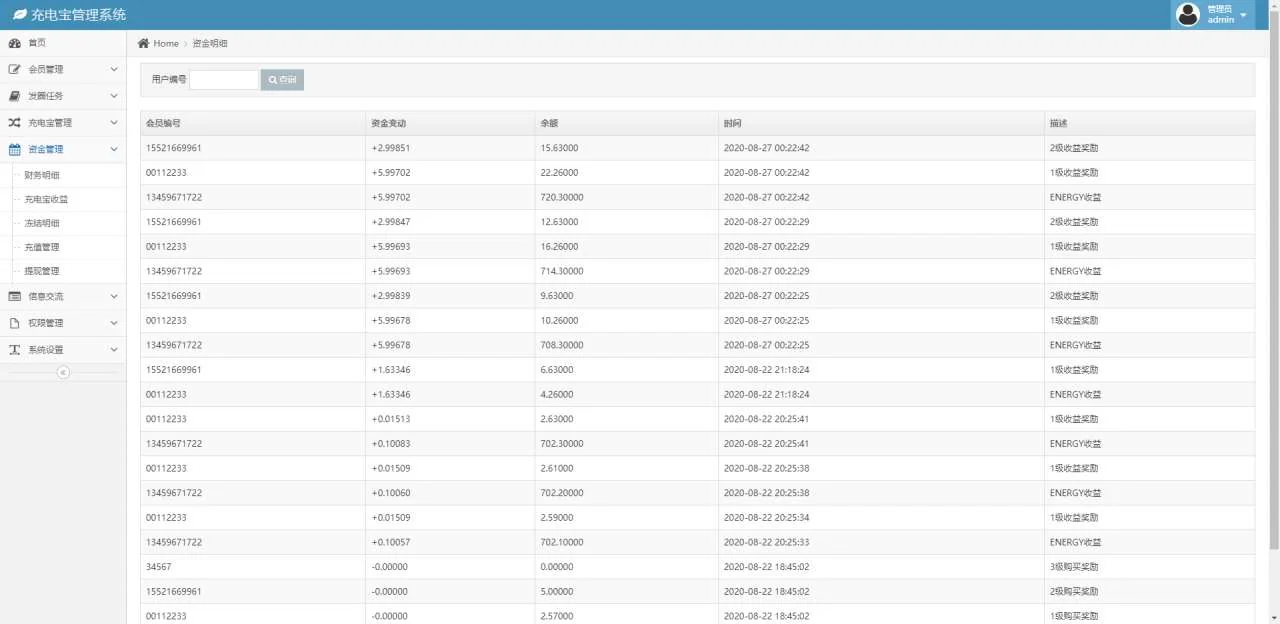Click the dashboard icon beside 首页

tap(14, 43)
